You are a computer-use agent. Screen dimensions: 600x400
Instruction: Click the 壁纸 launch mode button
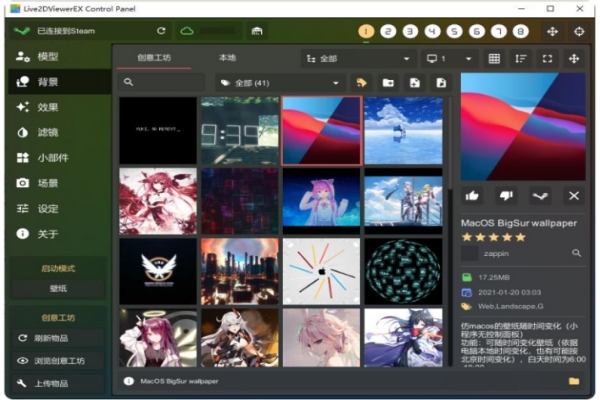pos(58,289)
